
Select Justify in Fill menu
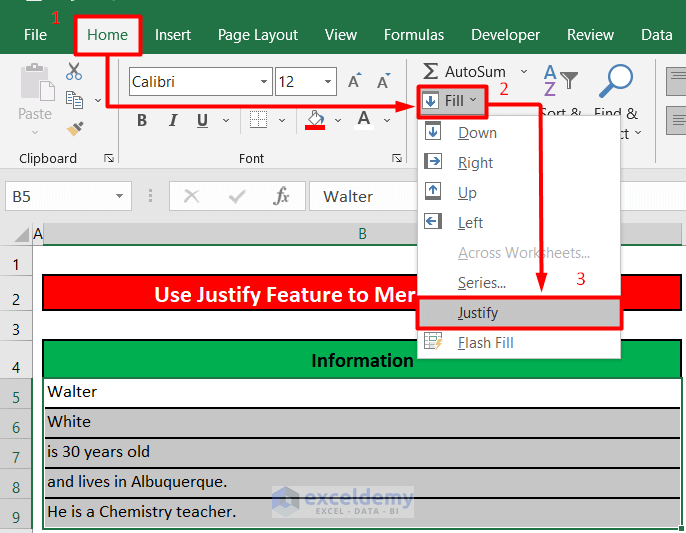click(519, 313)
